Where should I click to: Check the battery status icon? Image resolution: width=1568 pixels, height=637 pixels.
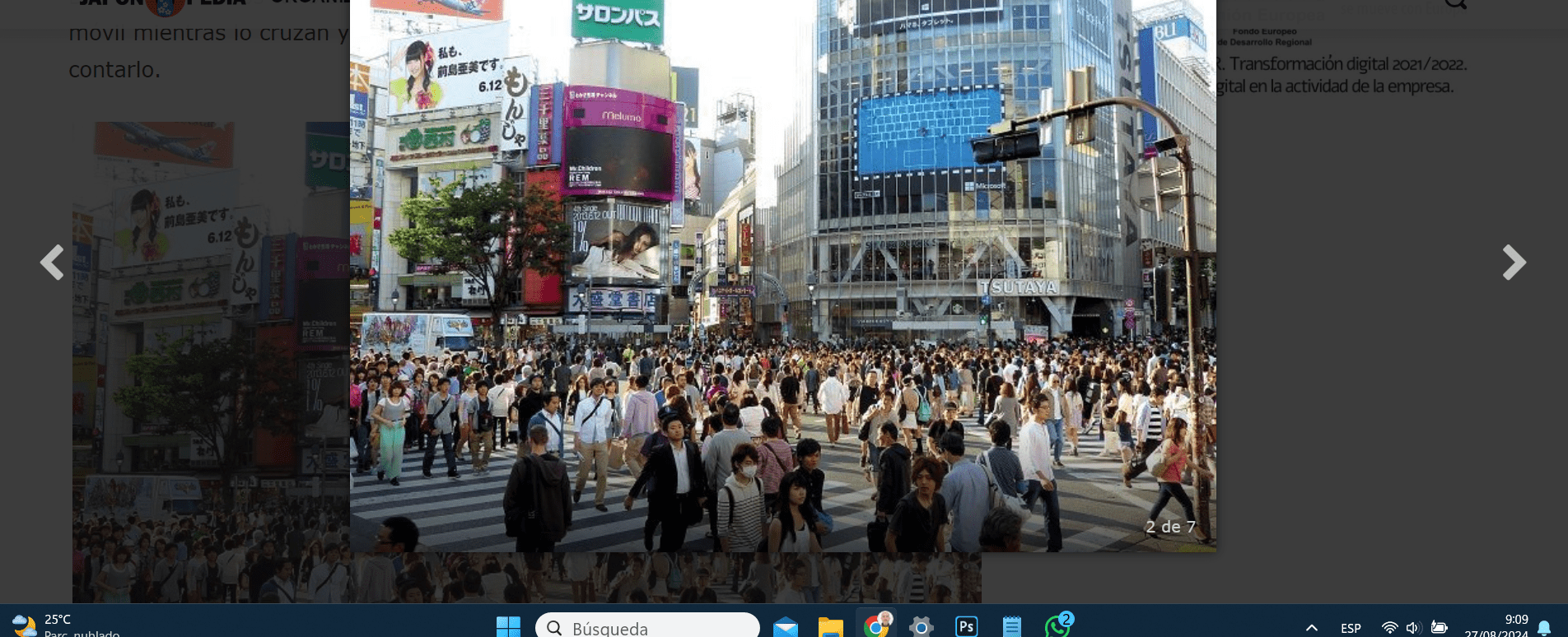pyautogui.click(x=1439, y=628)
